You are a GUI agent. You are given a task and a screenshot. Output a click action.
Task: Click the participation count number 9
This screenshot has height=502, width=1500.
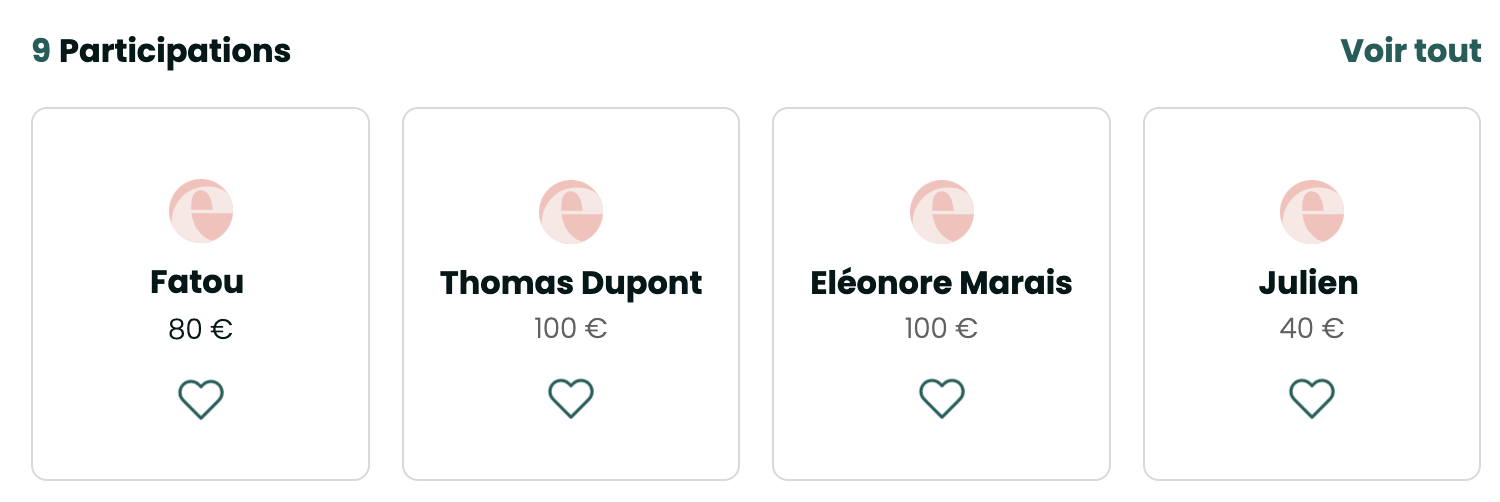pyautogui.click(x=41, y=50)
